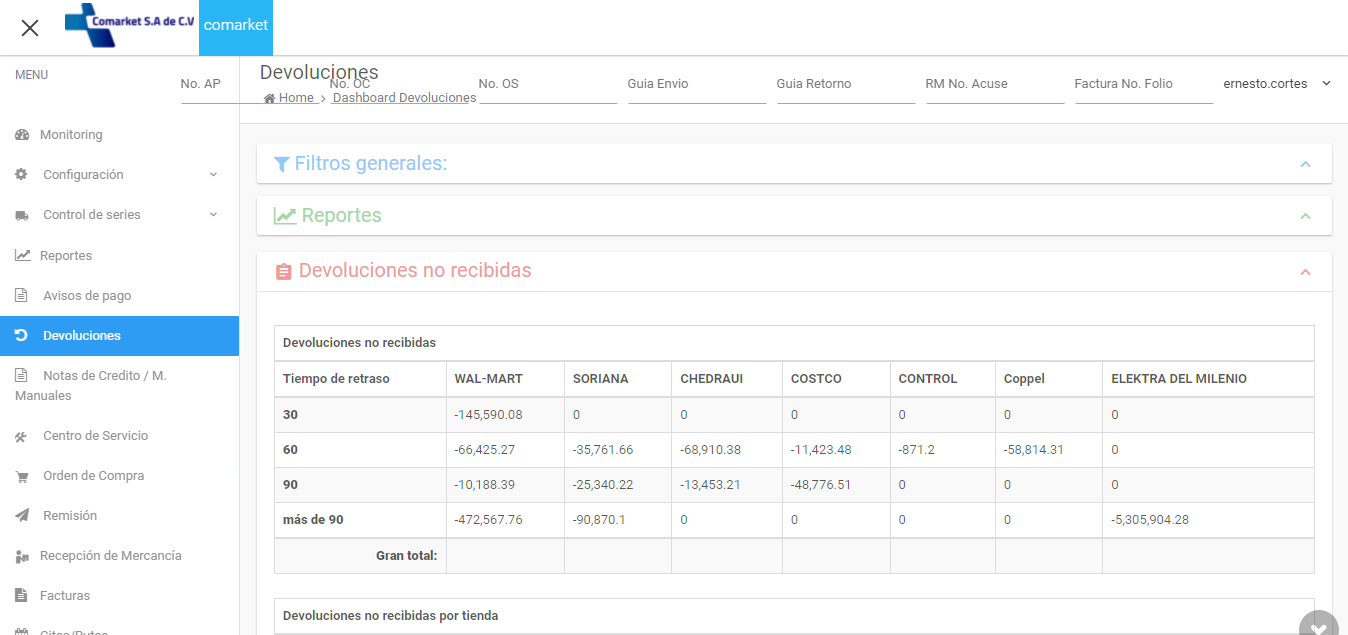Close the sidebar with the X icon
Viewport: 1348px width, 635px height.
click(x=30, y=28)
